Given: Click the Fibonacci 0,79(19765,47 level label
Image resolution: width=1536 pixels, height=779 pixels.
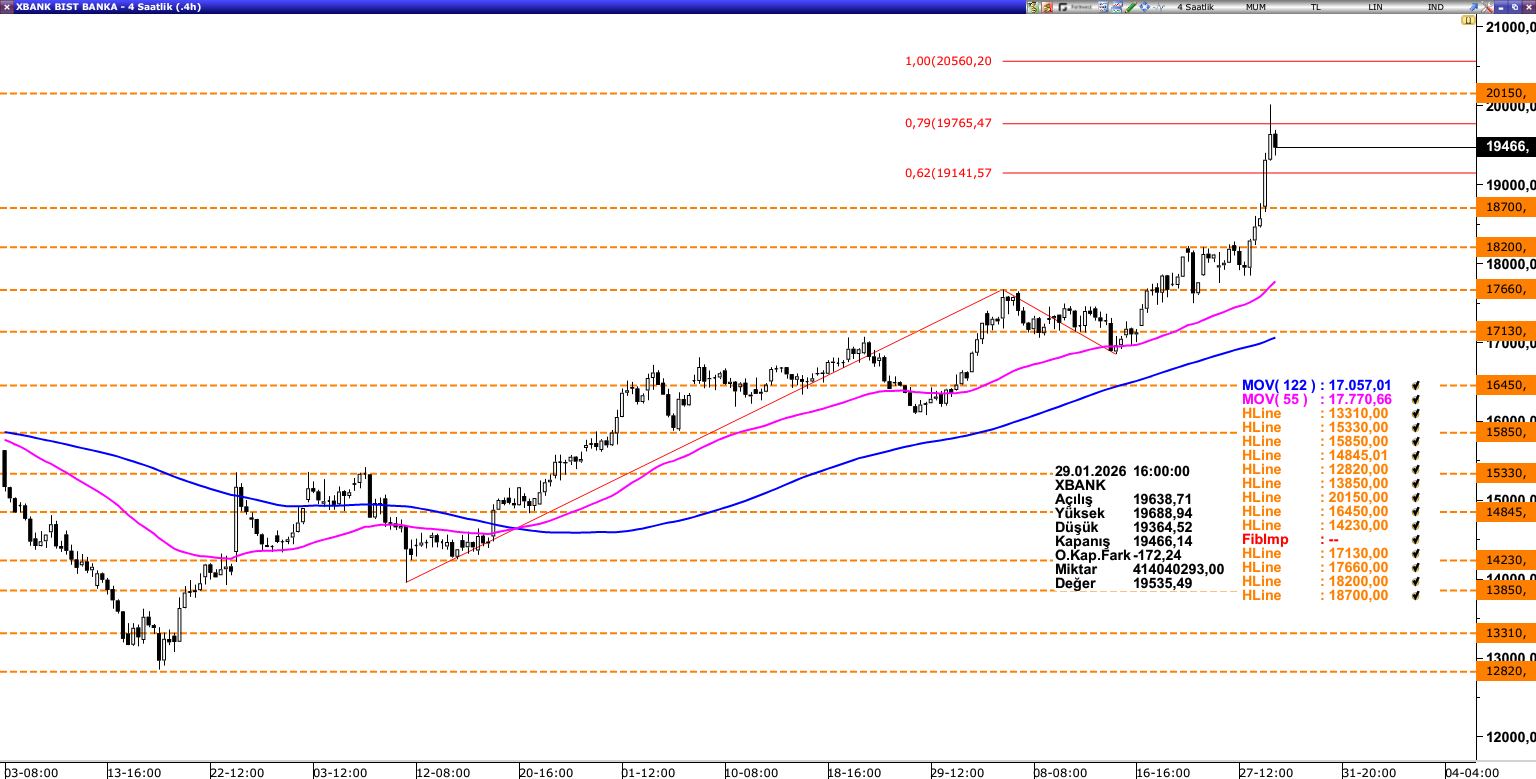Looking at the screenshot, I should (948, 123).
